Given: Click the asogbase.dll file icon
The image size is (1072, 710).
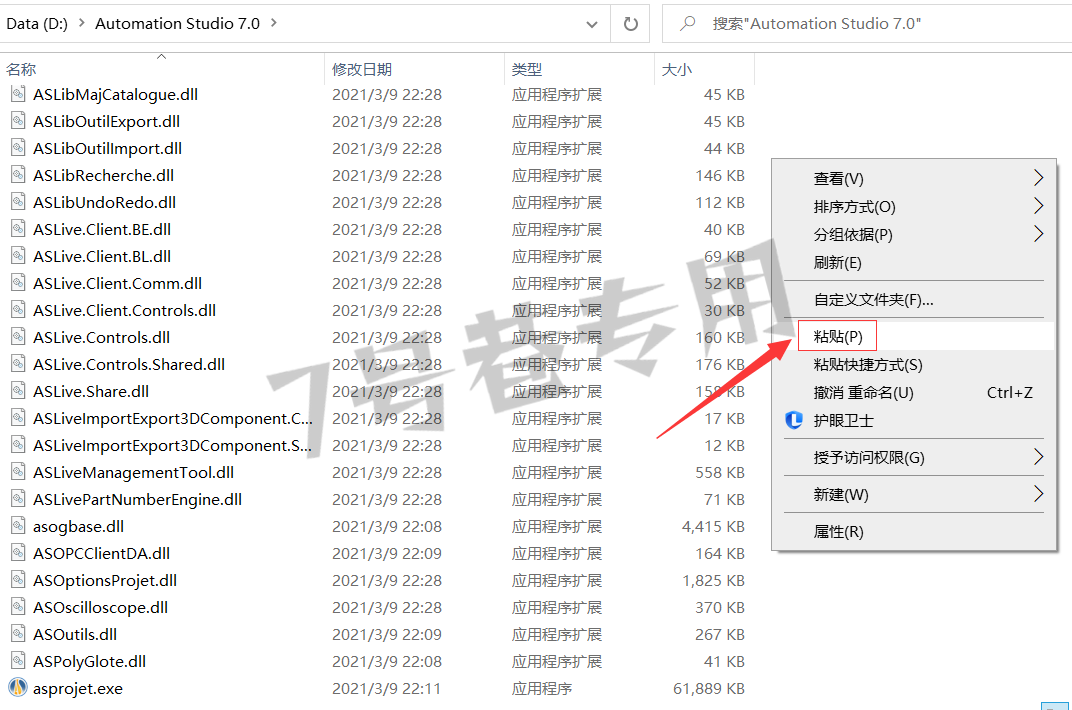Looking at the screenshot, I should tap(18, 526).
